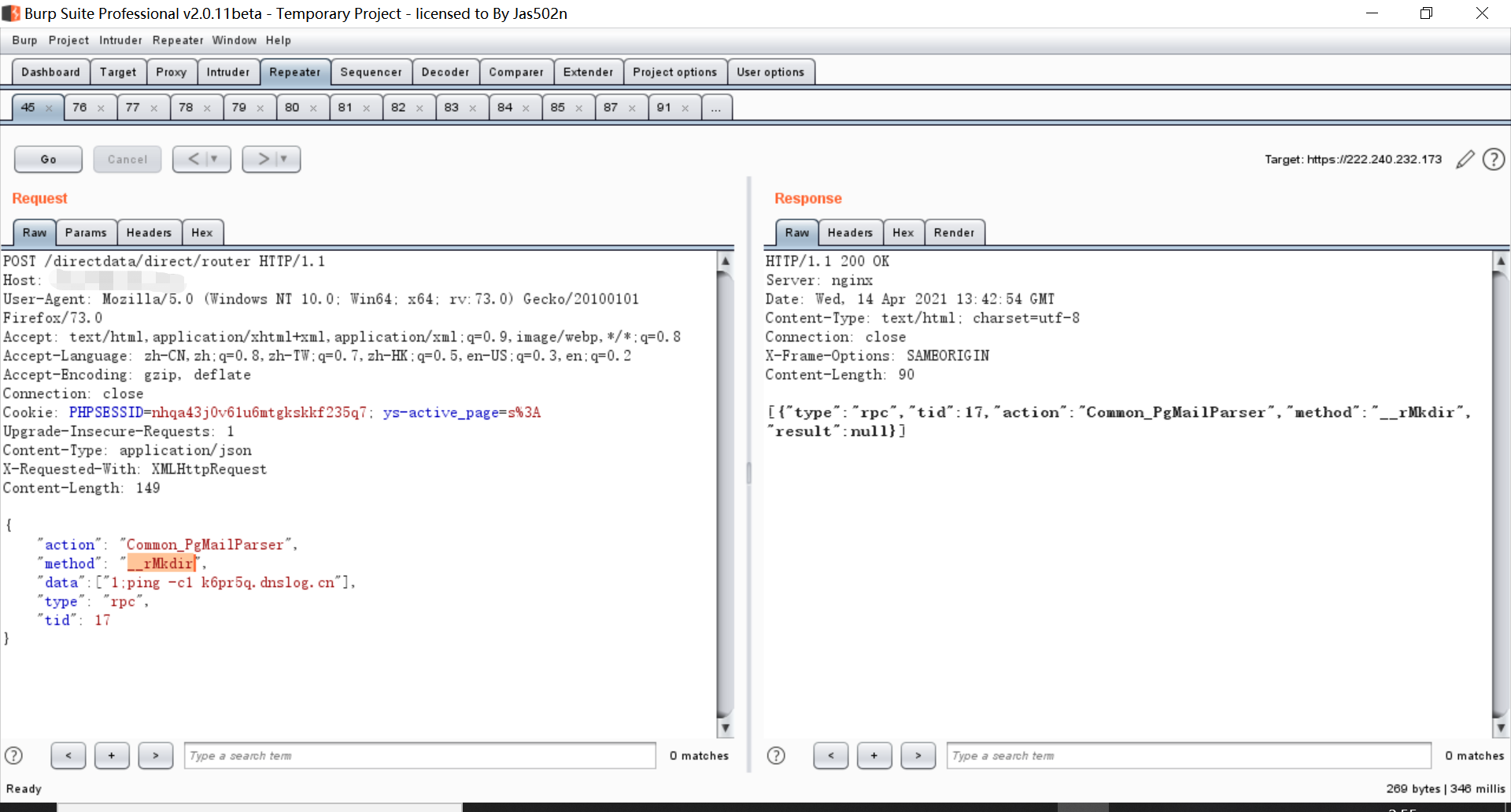Open the history forward dropdown arrow
The height and width of the screenshot is (812, 1511).
(284, 159)
